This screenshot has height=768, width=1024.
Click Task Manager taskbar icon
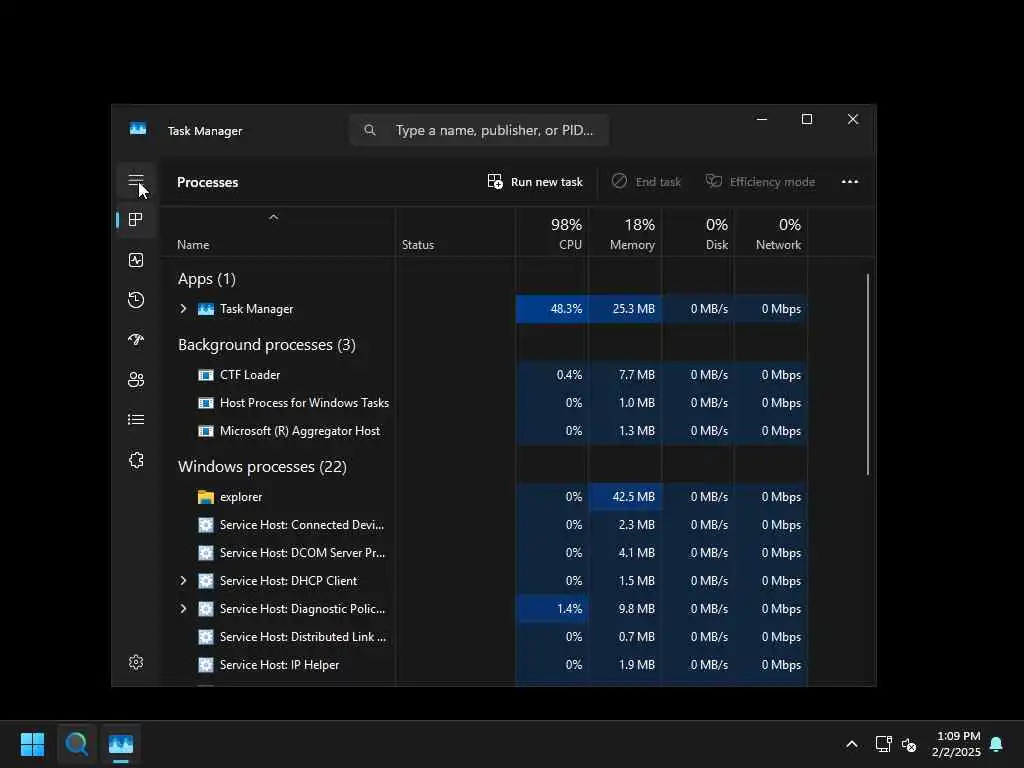tap(121, 744)
